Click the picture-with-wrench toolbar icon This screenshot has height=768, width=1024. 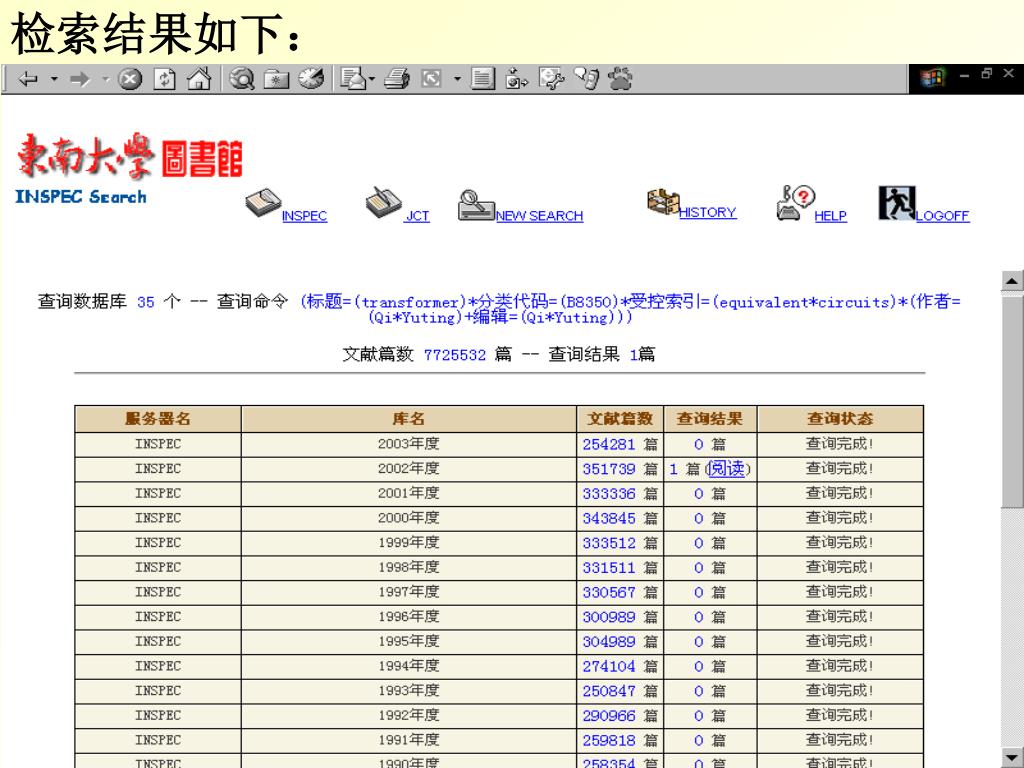coord(552,79)
